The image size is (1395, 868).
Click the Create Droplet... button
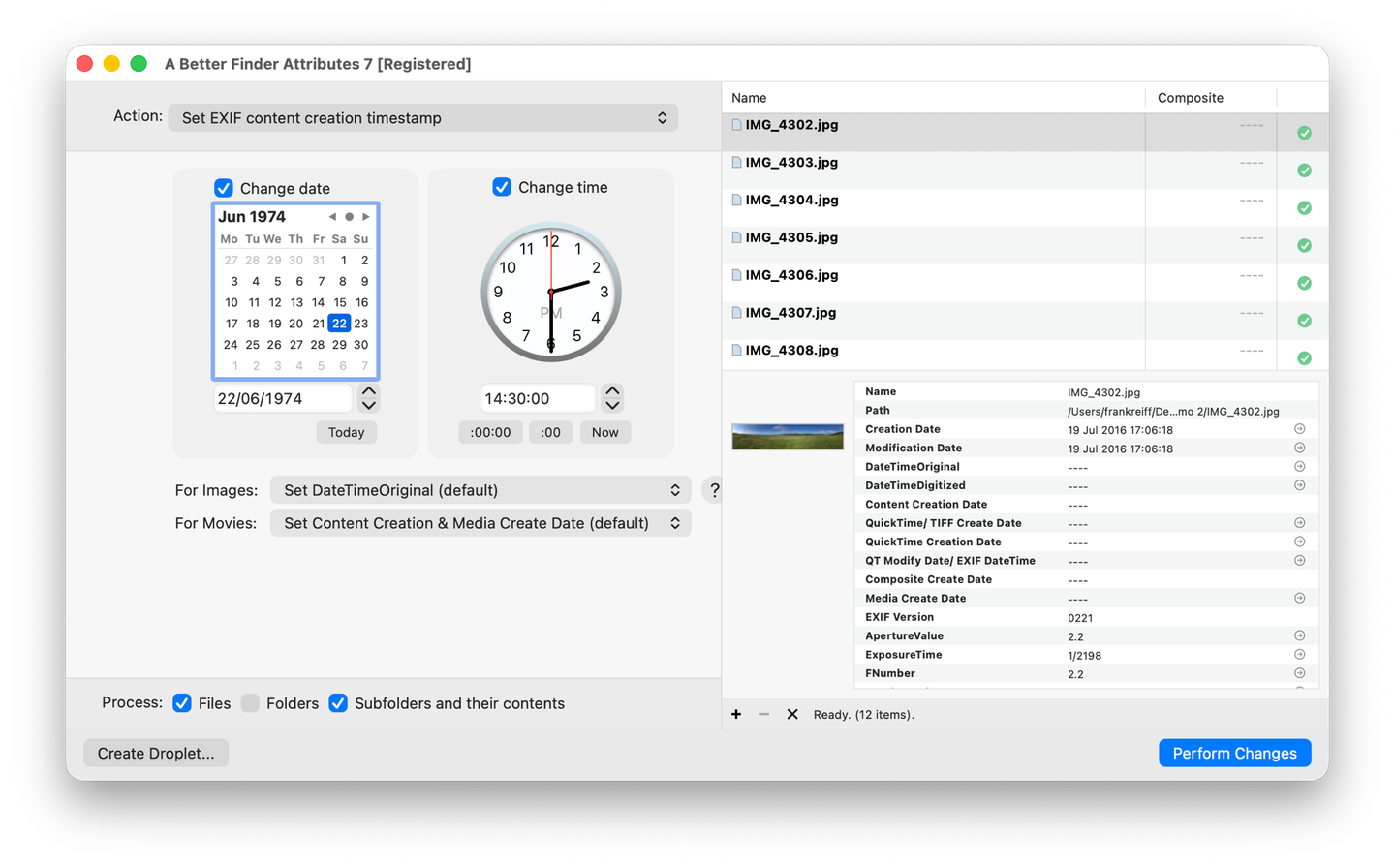click(156, 753)
